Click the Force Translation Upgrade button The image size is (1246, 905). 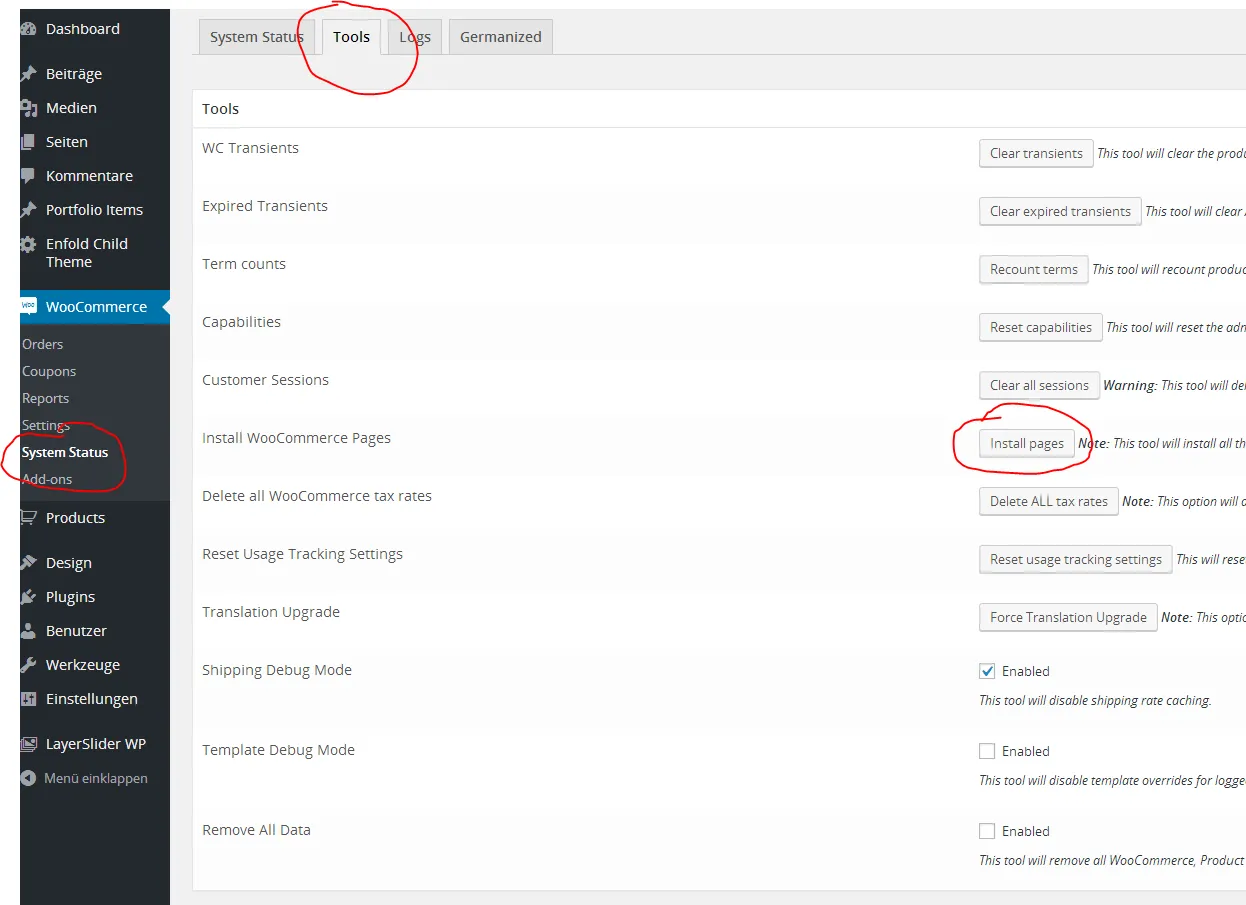tap(1068, 617)
